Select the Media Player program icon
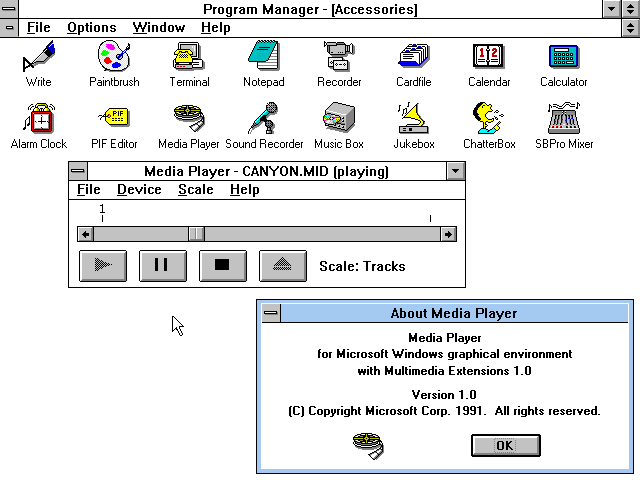Viewport: 640px width, 480px height. coord(189,118)
